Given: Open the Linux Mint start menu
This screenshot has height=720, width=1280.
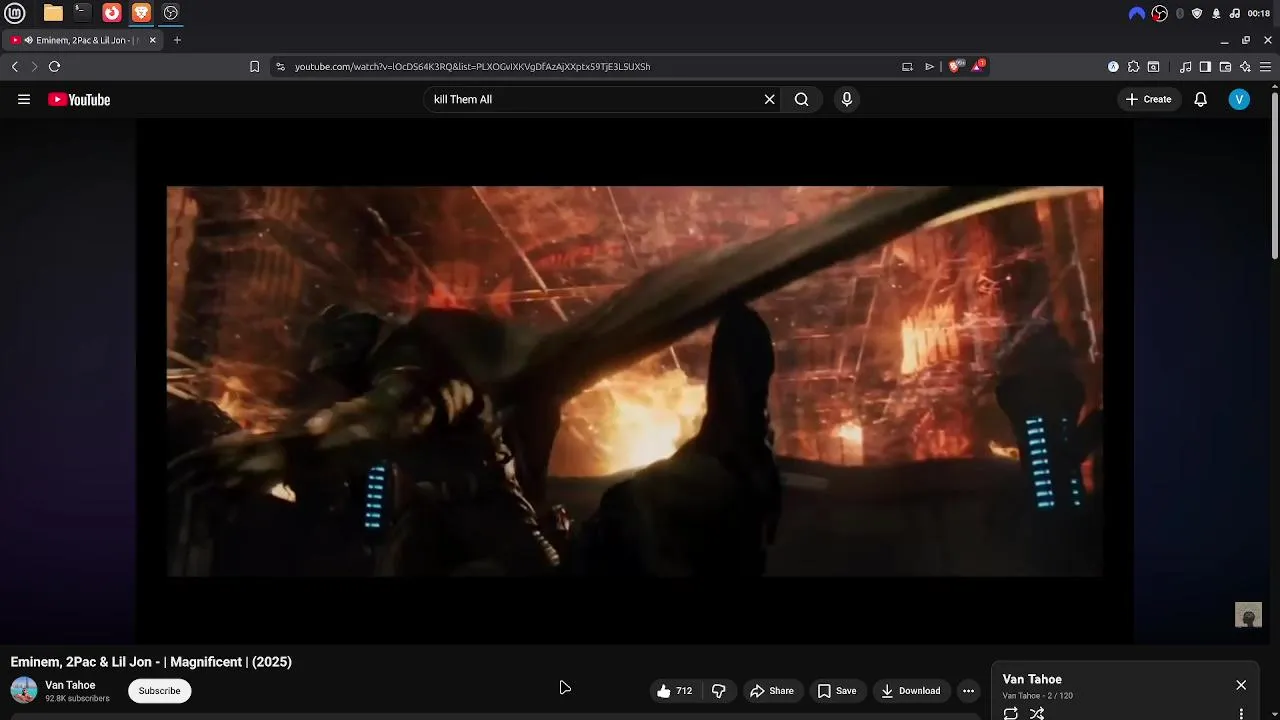Looking at the screenshot, I should pos(15,13).
